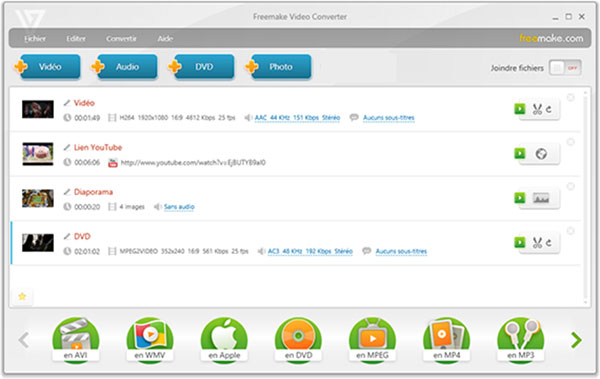
Task: Open Aucuns sous-titres options on Vidéo row
Action: 388,118
